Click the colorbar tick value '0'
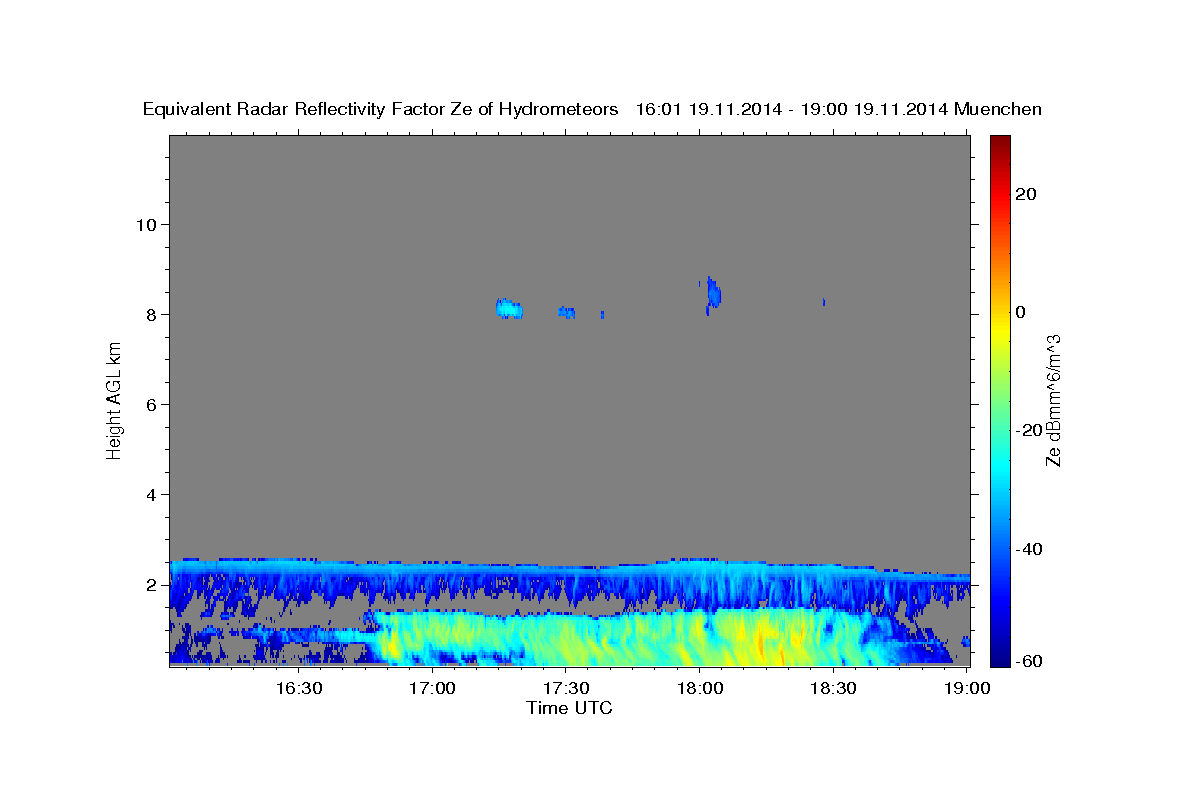 1020,312
